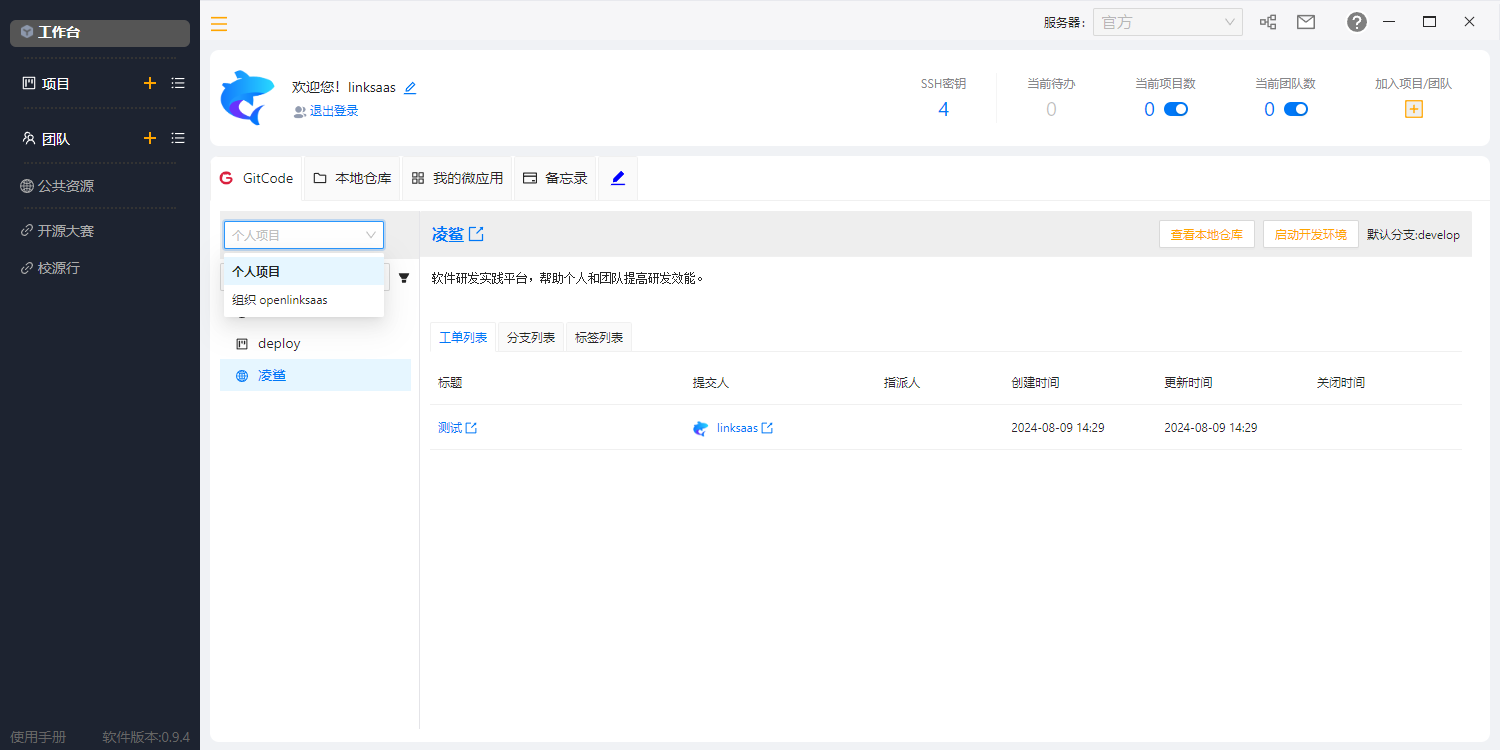Screen dimensions: 1500x750
Task: Select the 标签列表 tab
Action: pos(599,337)
